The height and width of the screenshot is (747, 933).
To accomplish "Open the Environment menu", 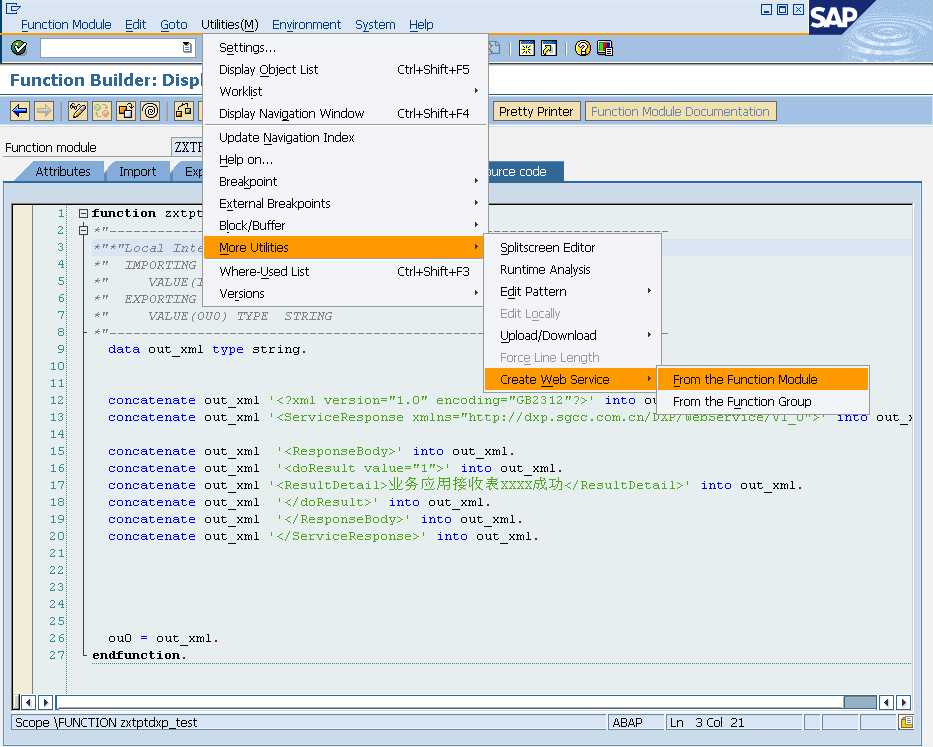I will [x=306, y=24].
